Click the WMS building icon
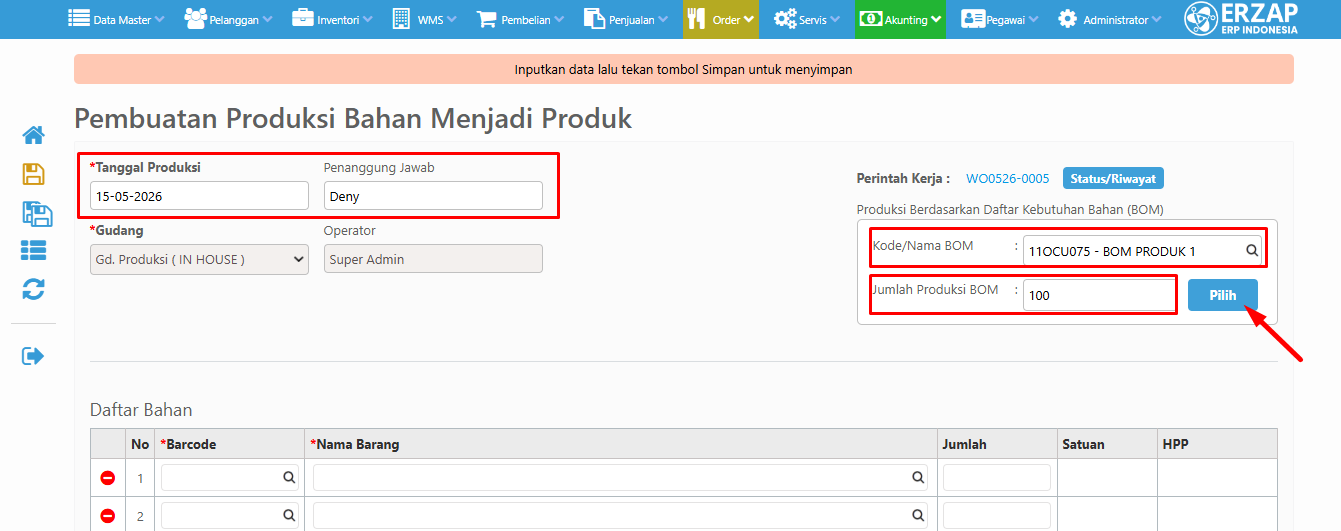 pos(401,18)
